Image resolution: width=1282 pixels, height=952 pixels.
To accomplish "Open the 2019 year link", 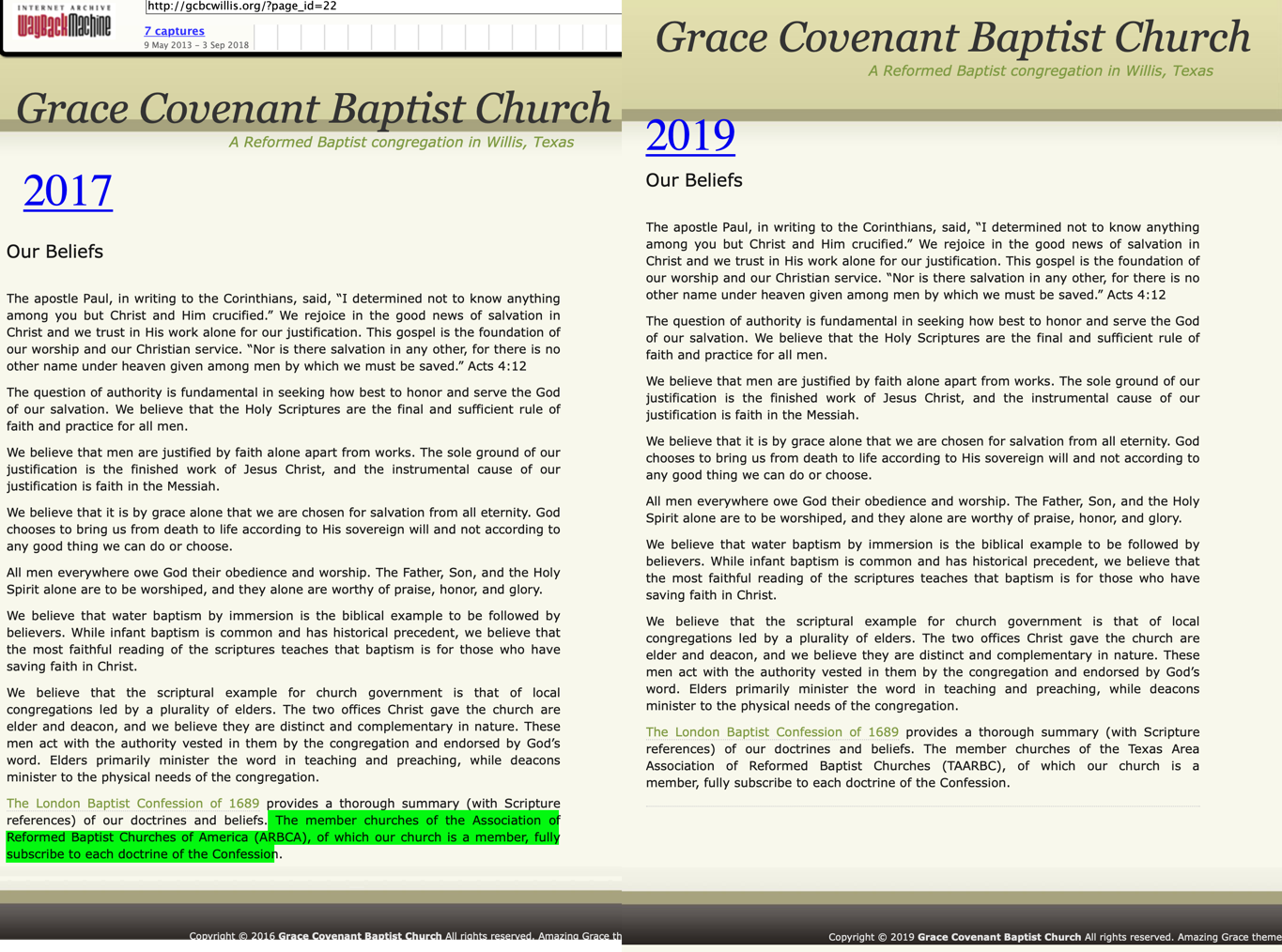I will [690, 135].
